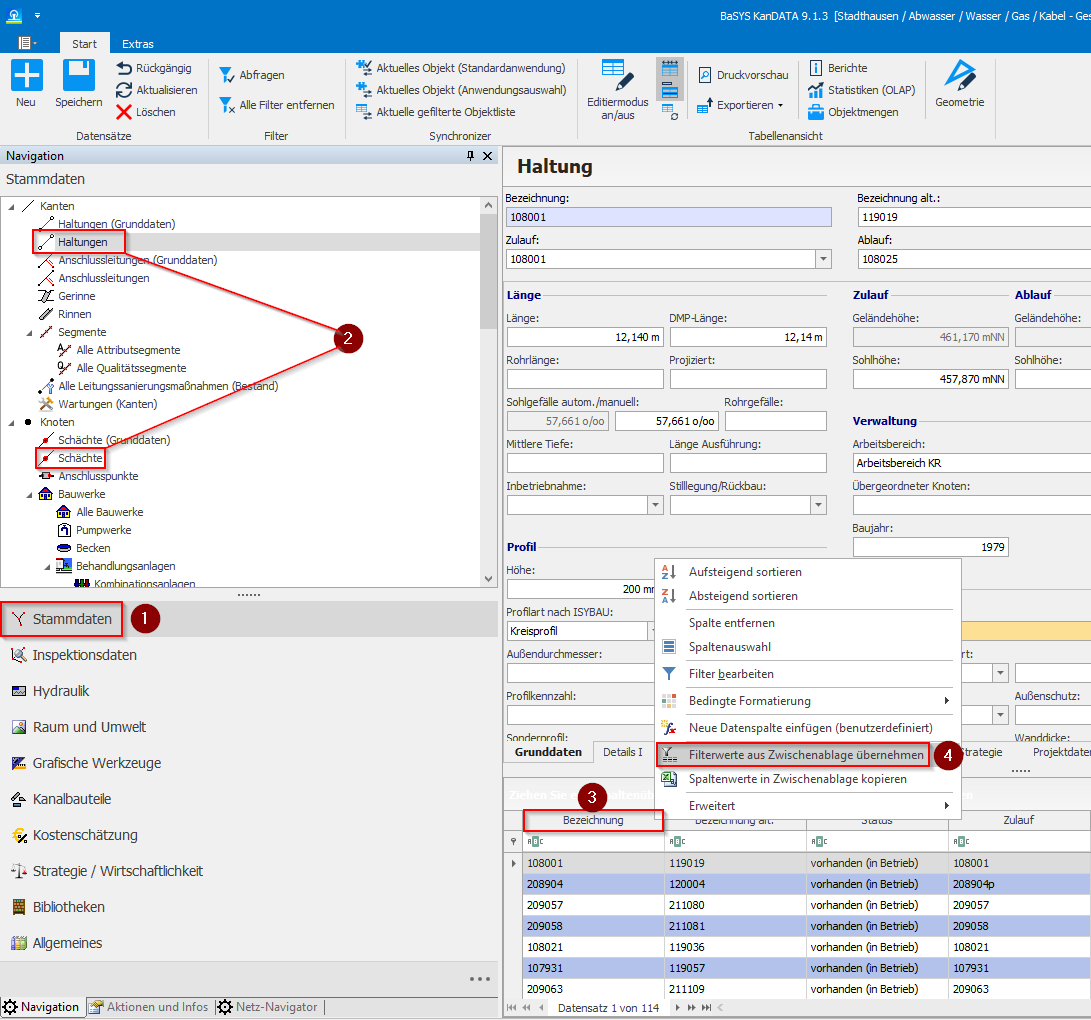Open Statistiken (OLAP) from ribbon
Image resolution: width=1091 pixels, height=1020 pixels.
pos(817,90)
